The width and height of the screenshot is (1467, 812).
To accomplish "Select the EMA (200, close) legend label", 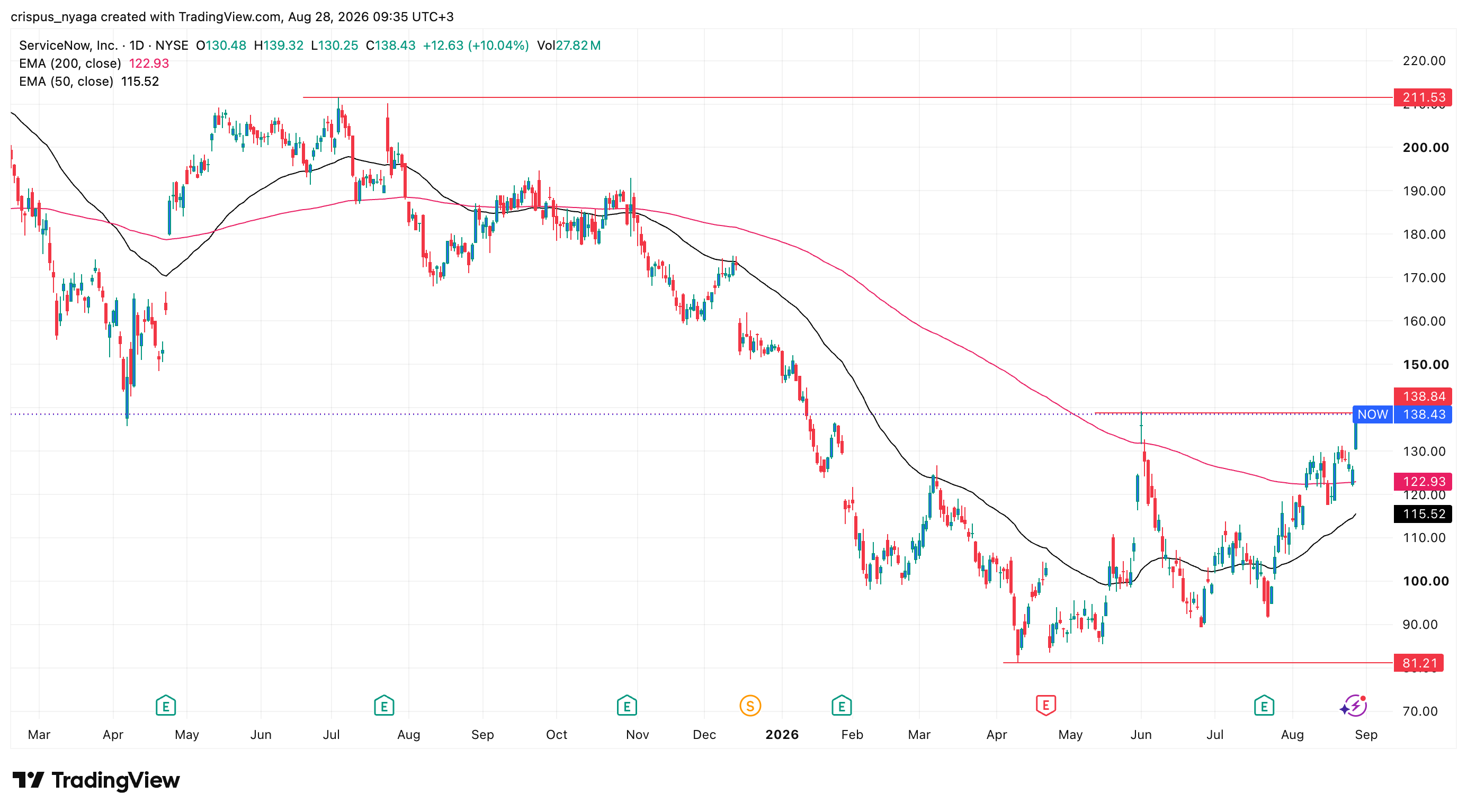I will [70, 63].
